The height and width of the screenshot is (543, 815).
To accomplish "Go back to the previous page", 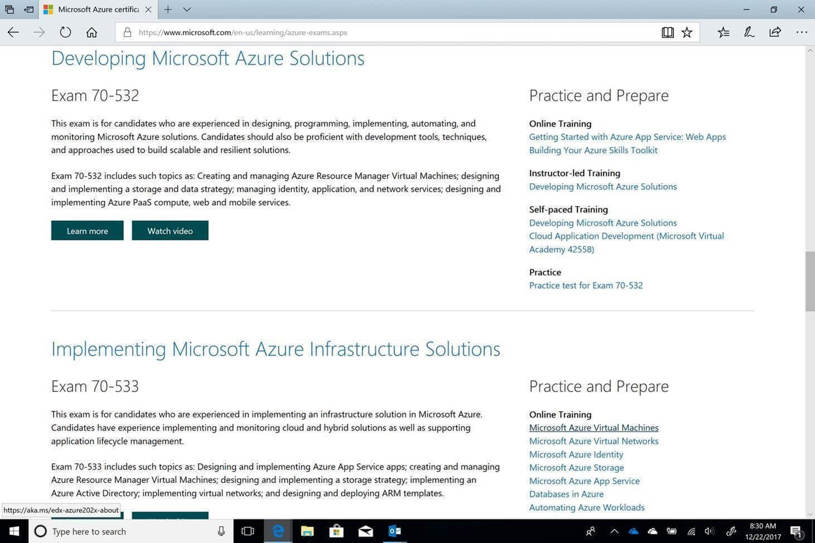I will click(13, 32).
